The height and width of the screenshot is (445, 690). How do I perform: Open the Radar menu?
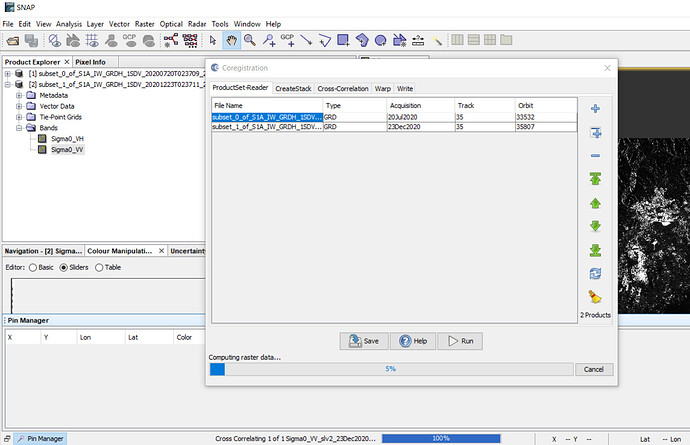click(197, 24)
